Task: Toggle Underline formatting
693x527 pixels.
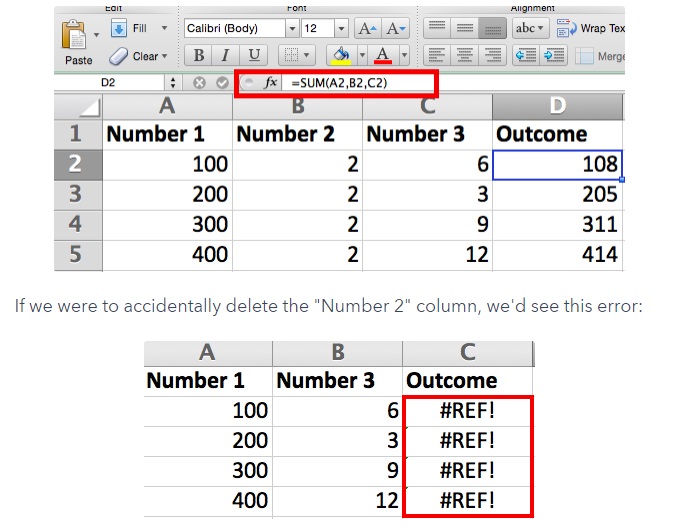Action: click(x=254, y=55)
